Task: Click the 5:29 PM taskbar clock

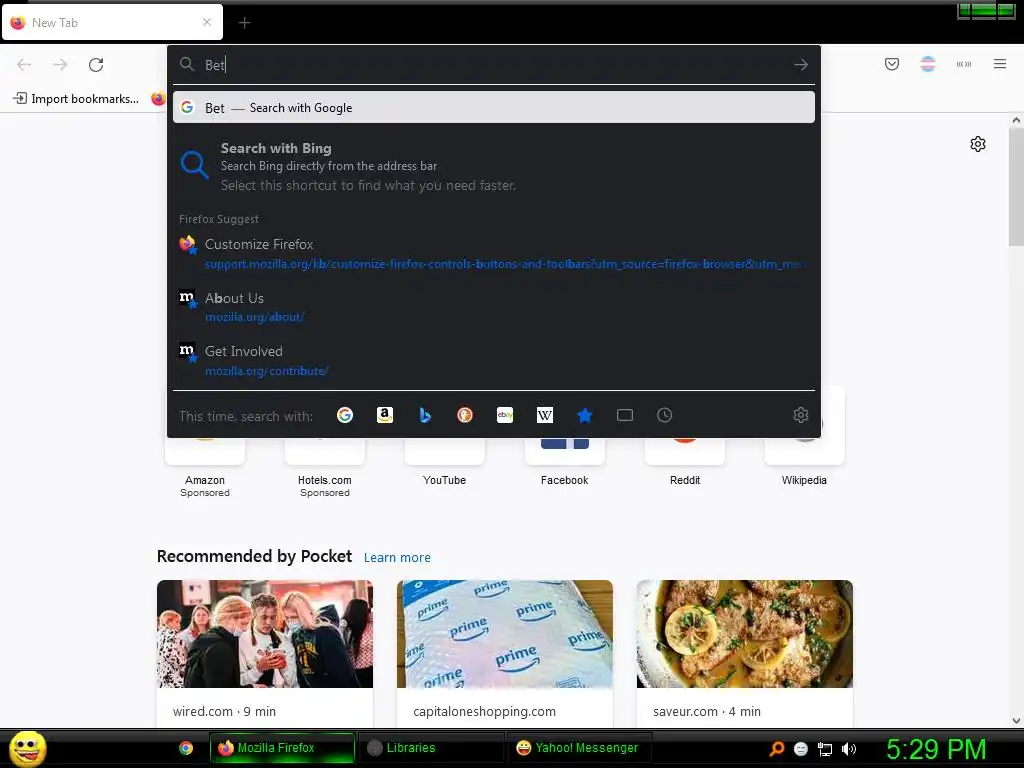Action: [x=936, y=749]
